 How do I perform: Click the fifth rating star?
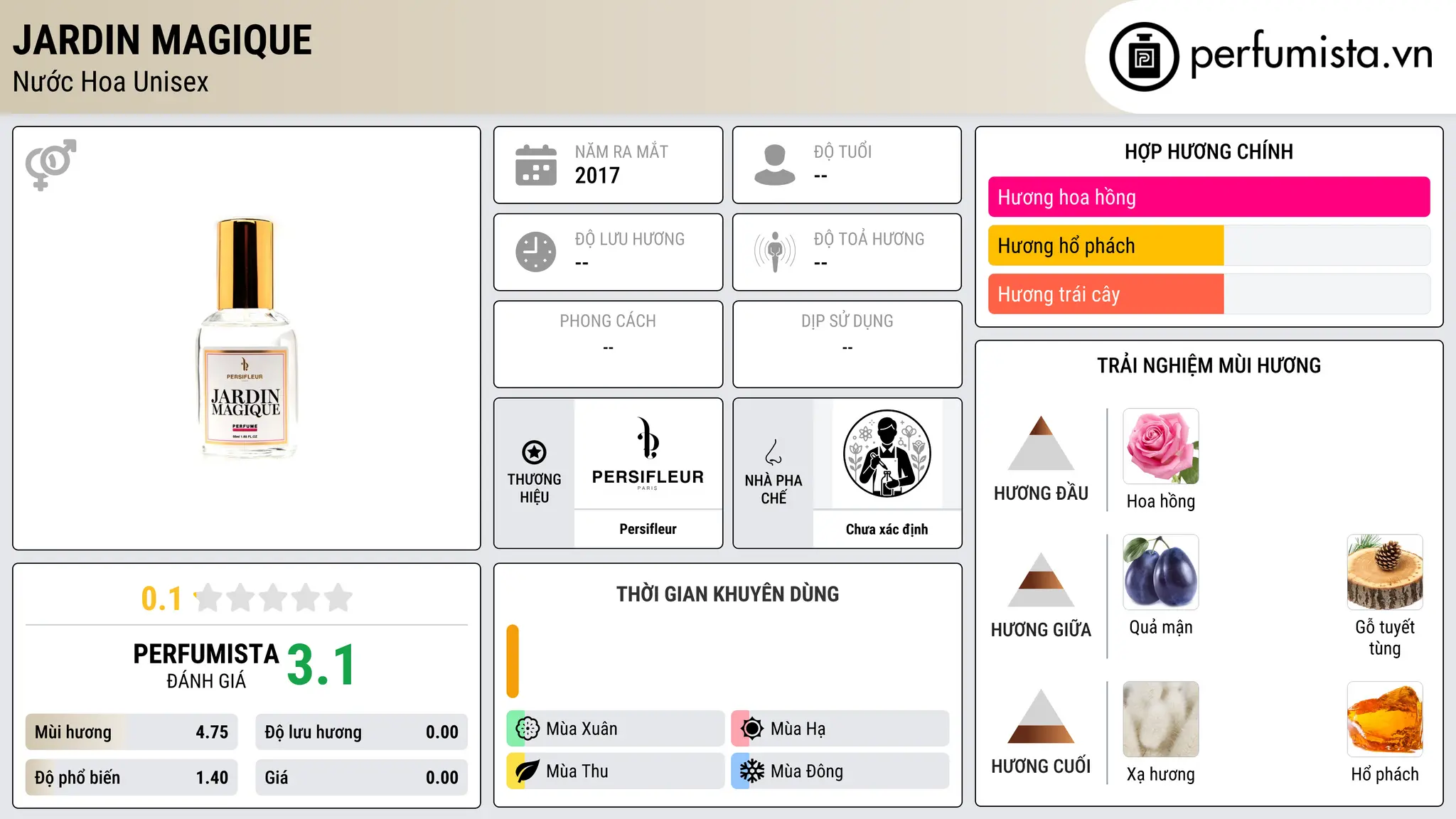338,598
